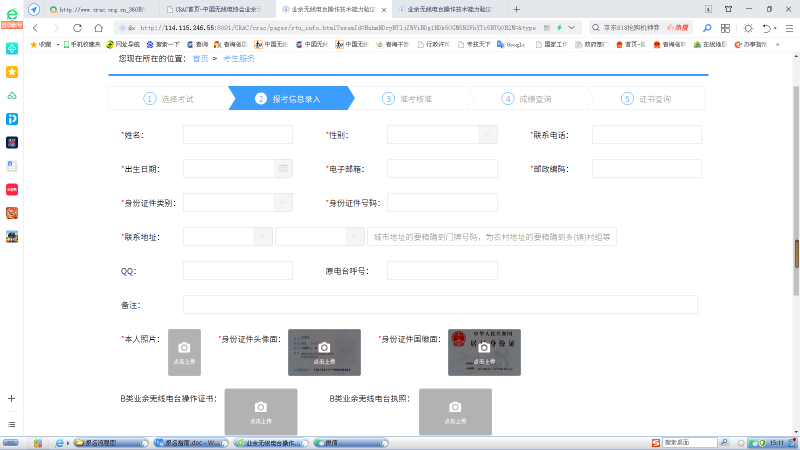Click the plus icon in left sidebar
The height and width of the screenshot is (450, 800).
coord(12,398)
